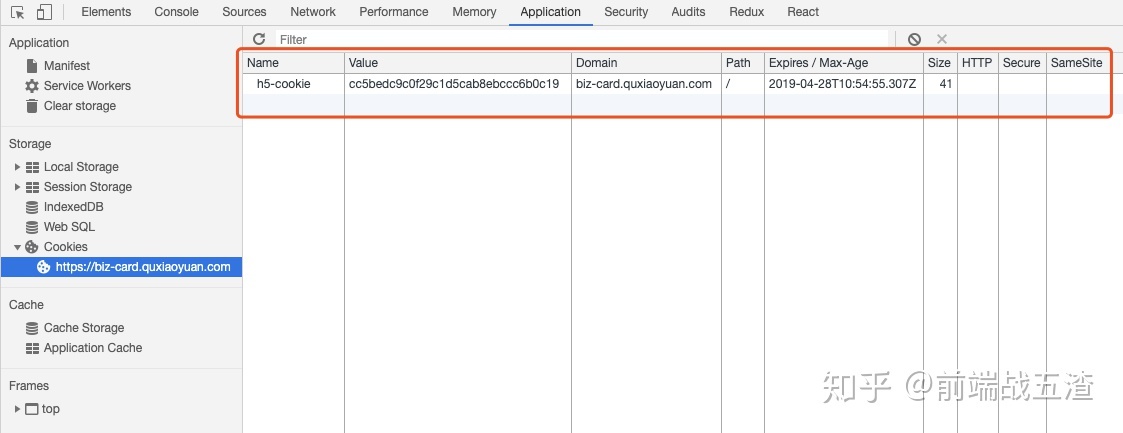Click the delete selected cookie X icon
Image resolution: width=1123 pixels, height=433 pixels.
pos(942,39)
